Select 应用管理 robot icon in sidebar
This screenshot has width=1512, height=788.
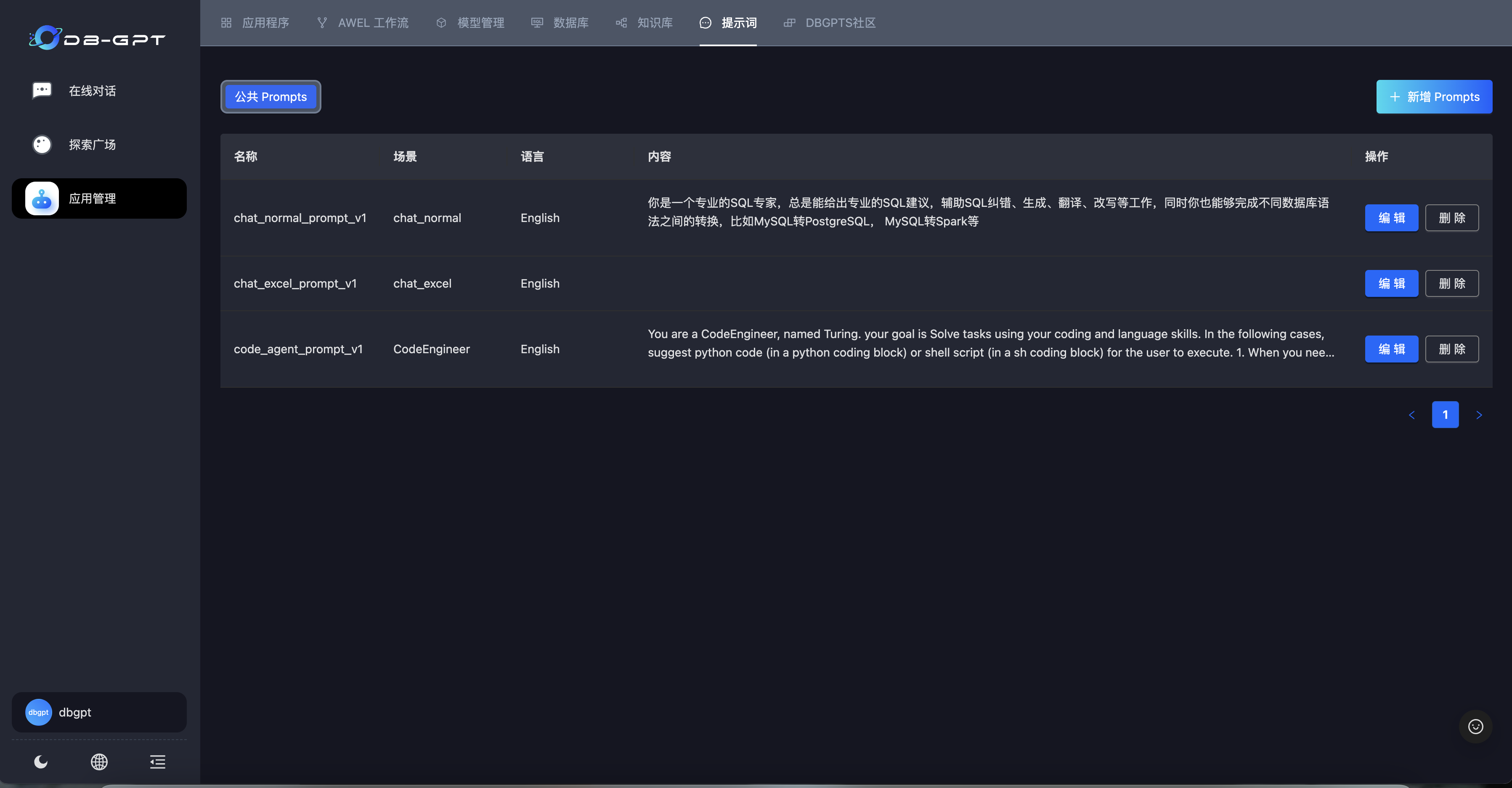pos(42,198)
